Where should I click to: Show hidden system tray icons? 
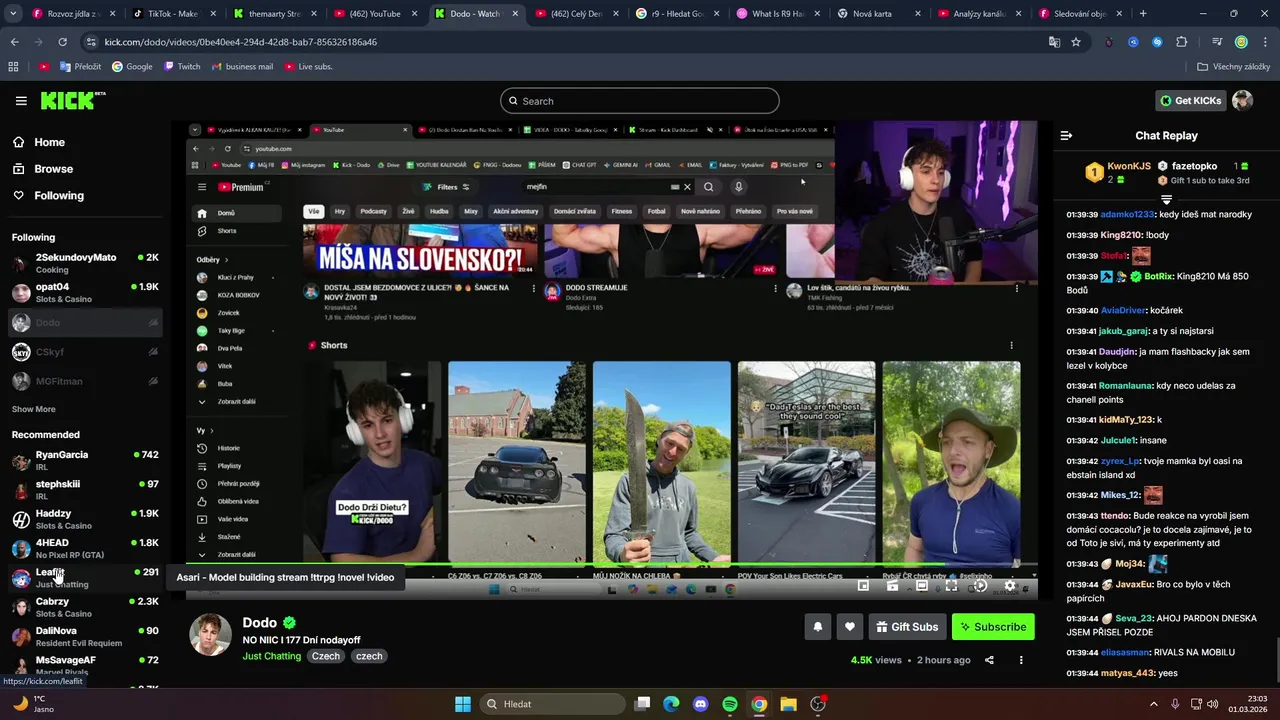[x=1154, y=704]
